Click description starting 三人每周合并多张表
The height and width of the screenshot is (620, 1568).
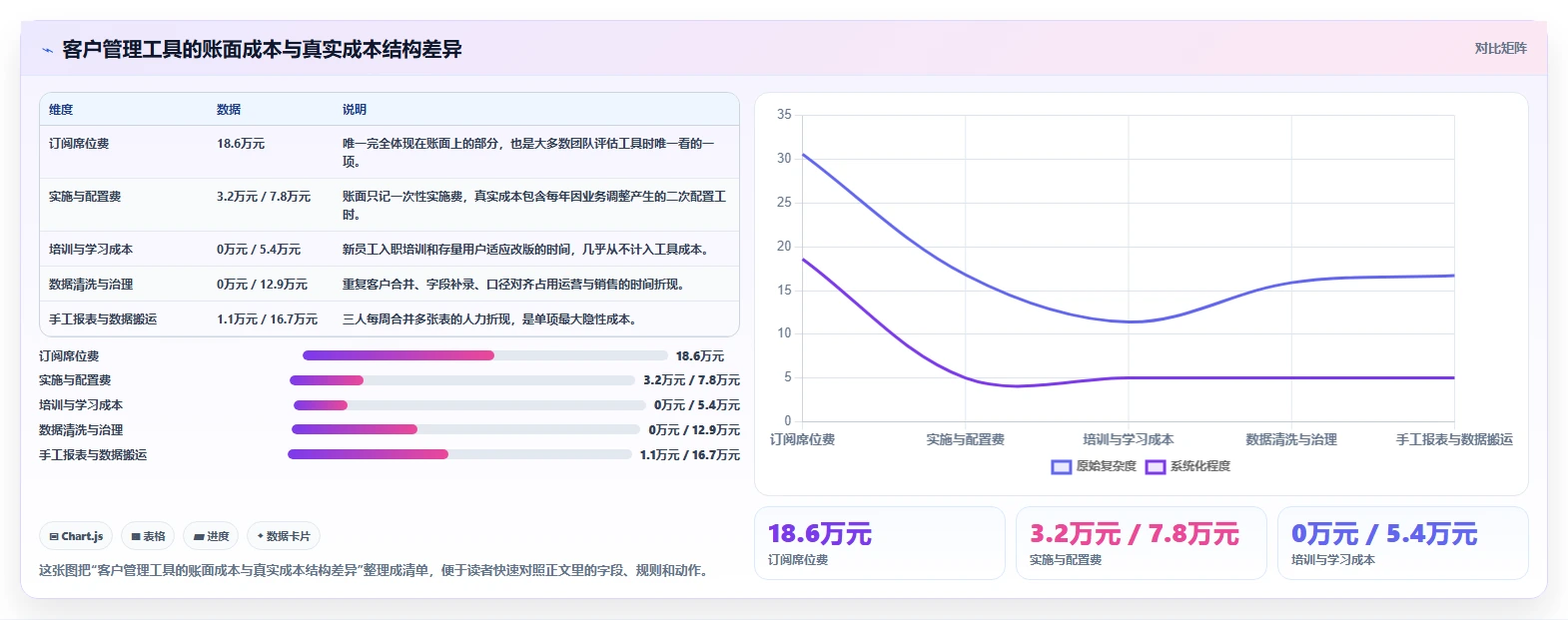492,319
